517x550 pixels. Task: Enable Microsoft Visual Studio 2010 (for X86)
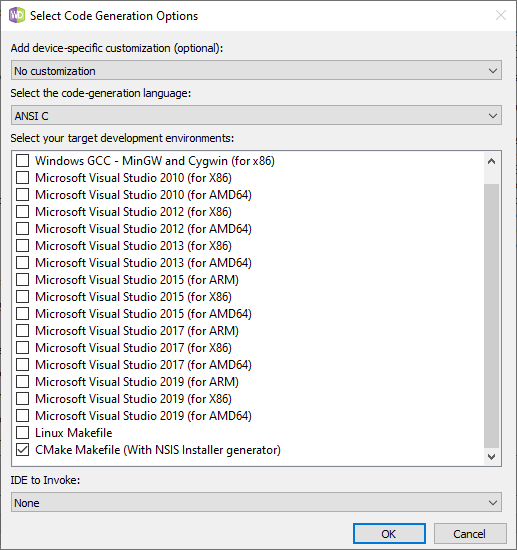pos(22,178)
